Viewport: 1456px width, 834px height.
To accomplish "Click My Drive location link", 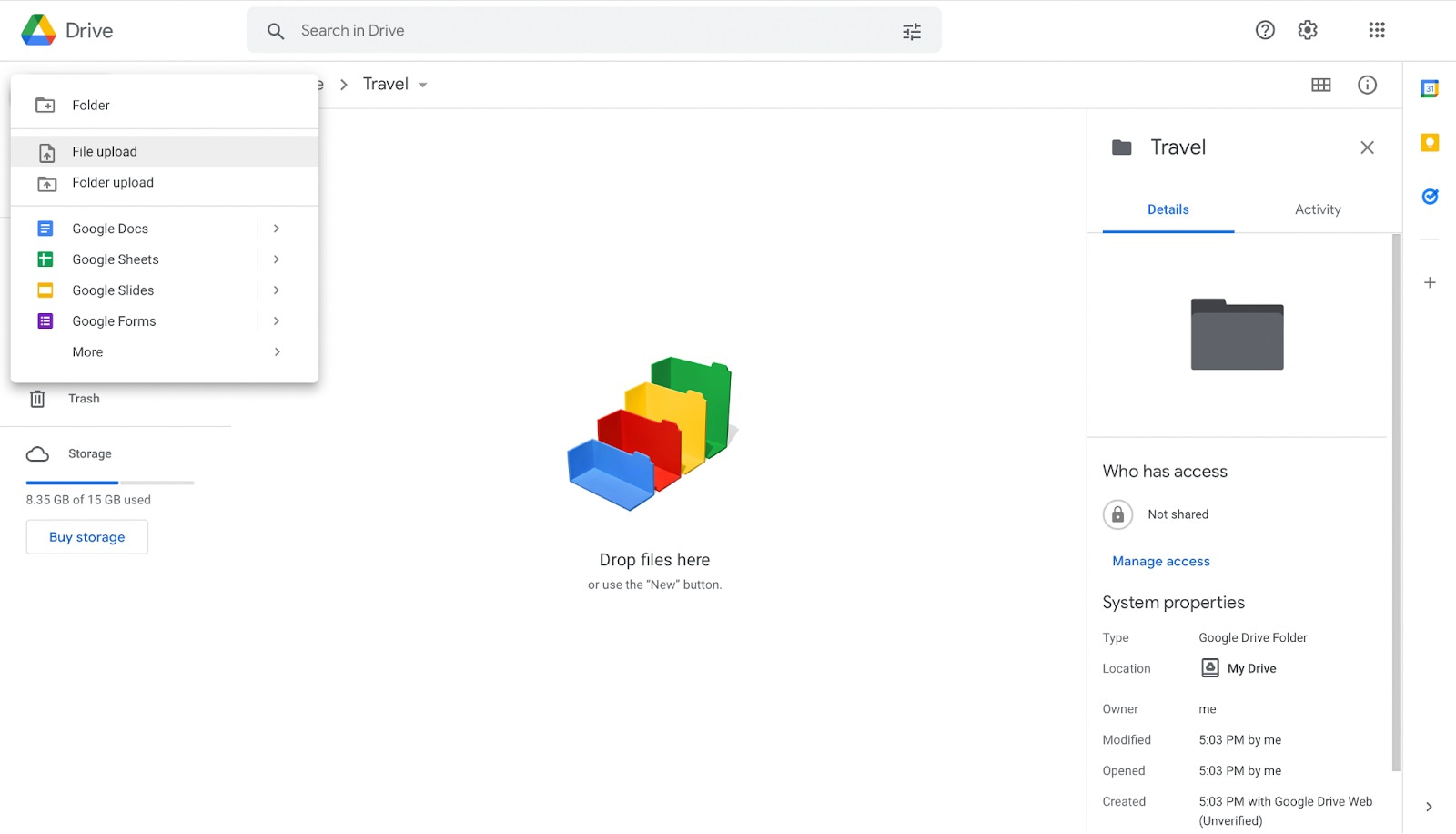I will 1251,668.
